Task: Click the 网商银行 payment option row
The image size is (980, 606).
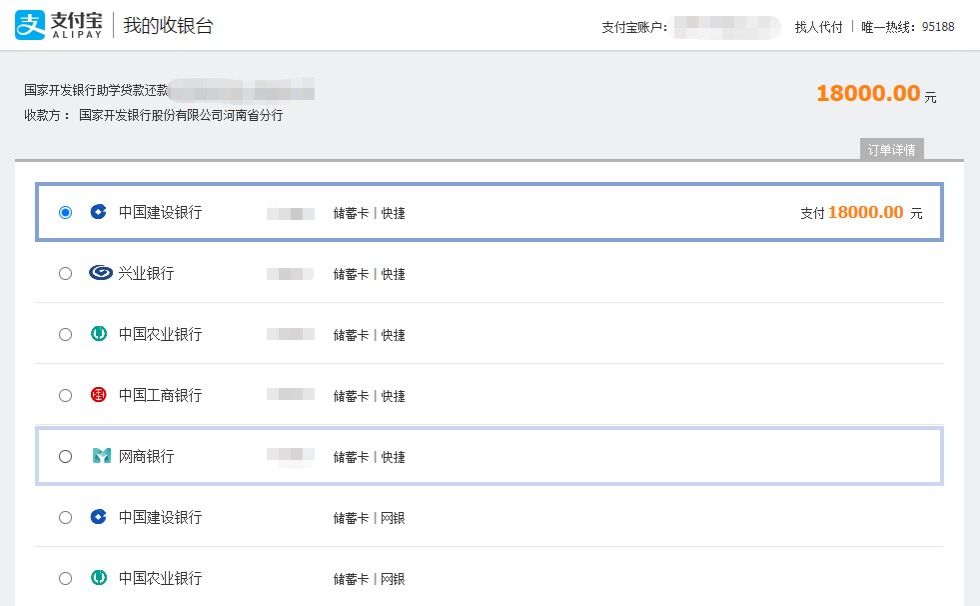Action: tap(489, 456)
